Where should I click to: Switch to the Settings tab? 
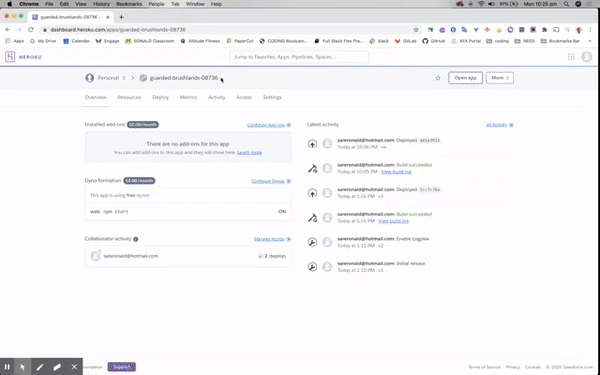click(x=272, y=97)
